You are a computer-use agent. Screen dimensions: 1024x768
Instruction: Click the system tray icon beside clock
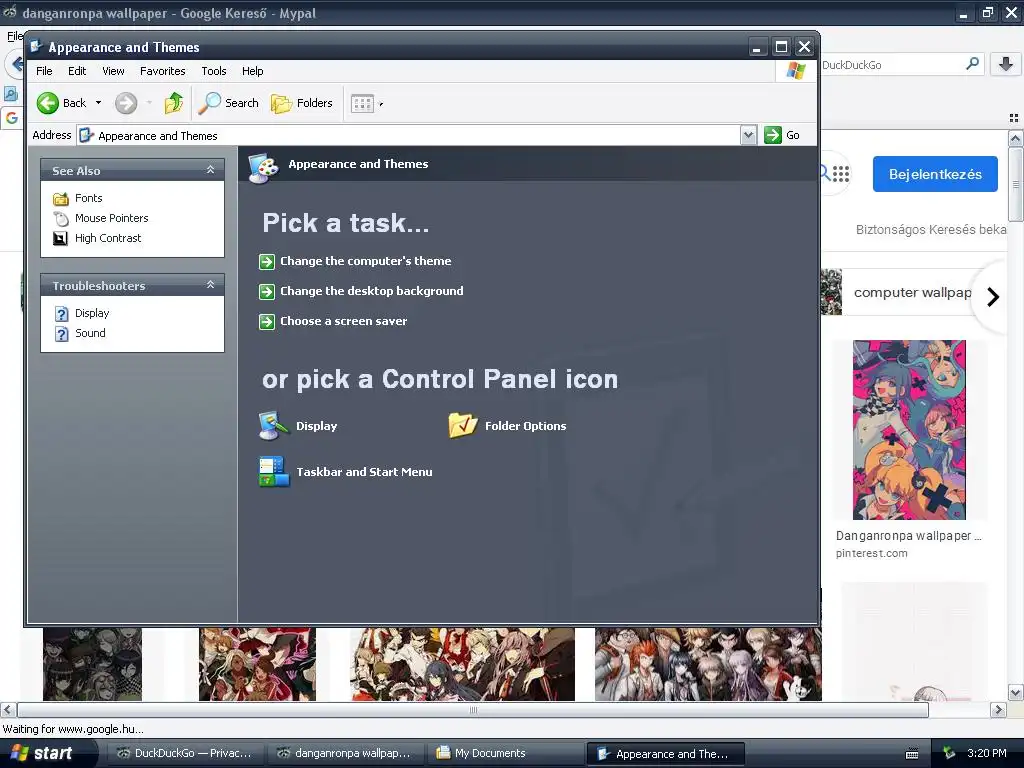[x=950, y=753]
